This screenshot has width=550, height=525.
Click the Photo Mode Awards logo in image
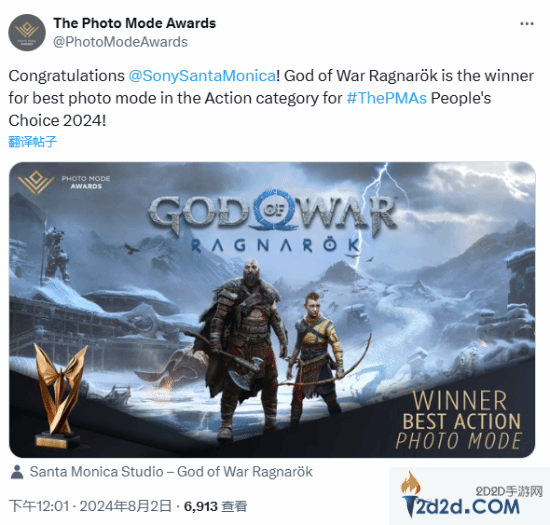click(x=64, y=182)
